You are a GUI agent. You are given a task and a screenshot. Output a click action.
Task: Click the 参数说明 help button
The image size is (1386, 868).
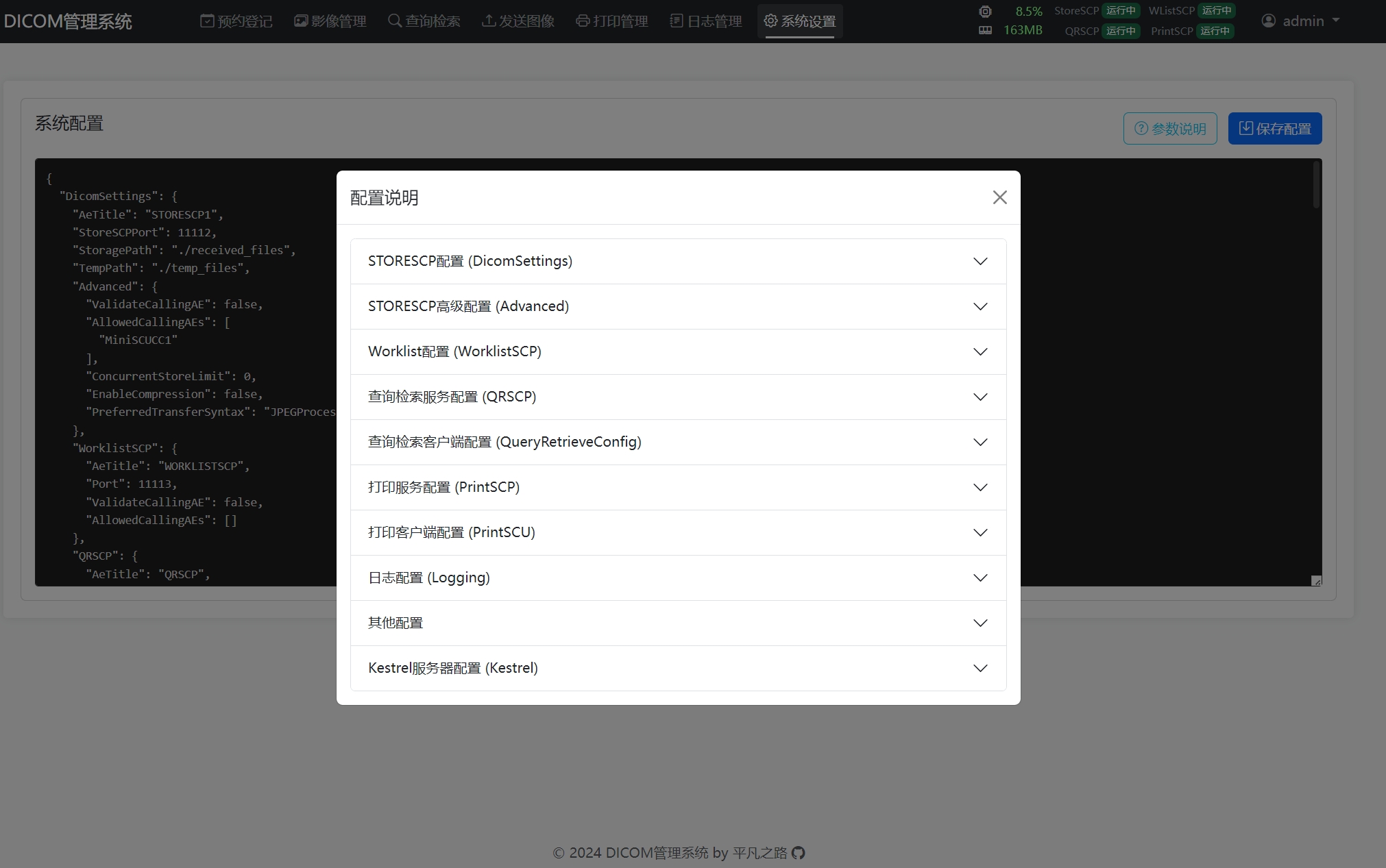point(1169,129)
